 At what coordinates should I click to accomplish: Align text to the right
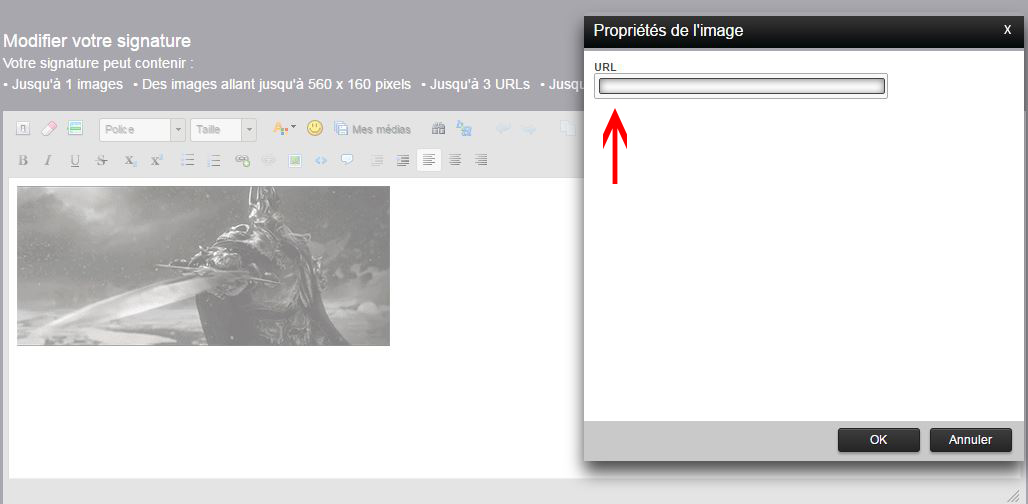coord(481,160)
